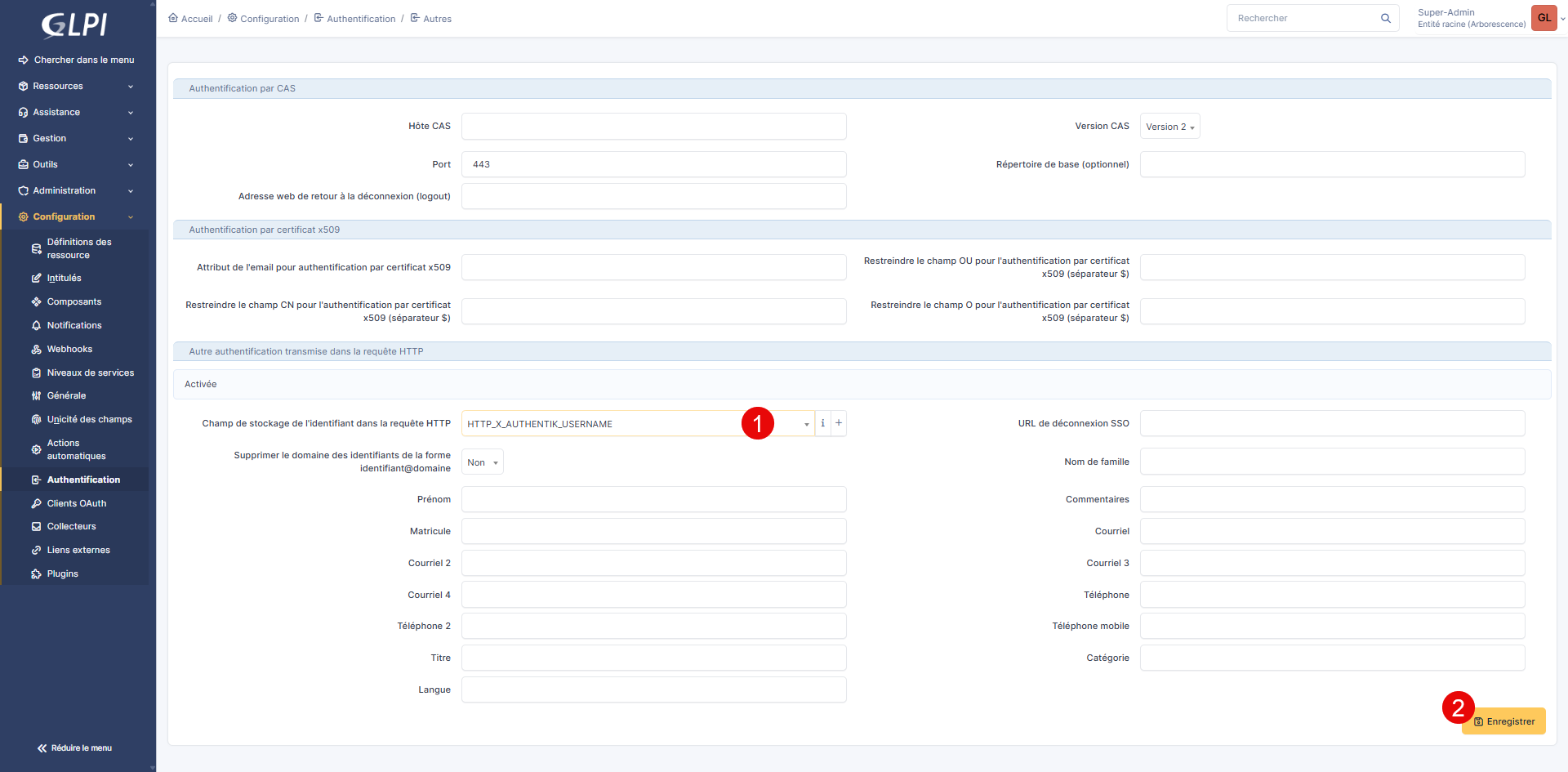Screen dimensions: 1568x772
Task: Open Clients OAuth menu entry
Action: pyautogui.click(x=77, y=503)
